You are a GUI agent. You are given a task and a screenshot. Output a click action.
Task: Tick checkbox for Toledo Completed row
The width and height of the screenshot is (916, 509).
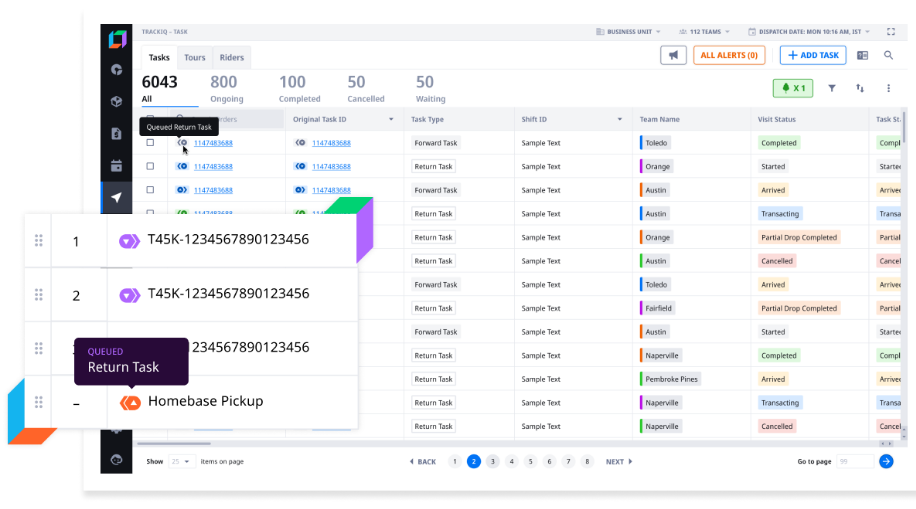[150, 143]
